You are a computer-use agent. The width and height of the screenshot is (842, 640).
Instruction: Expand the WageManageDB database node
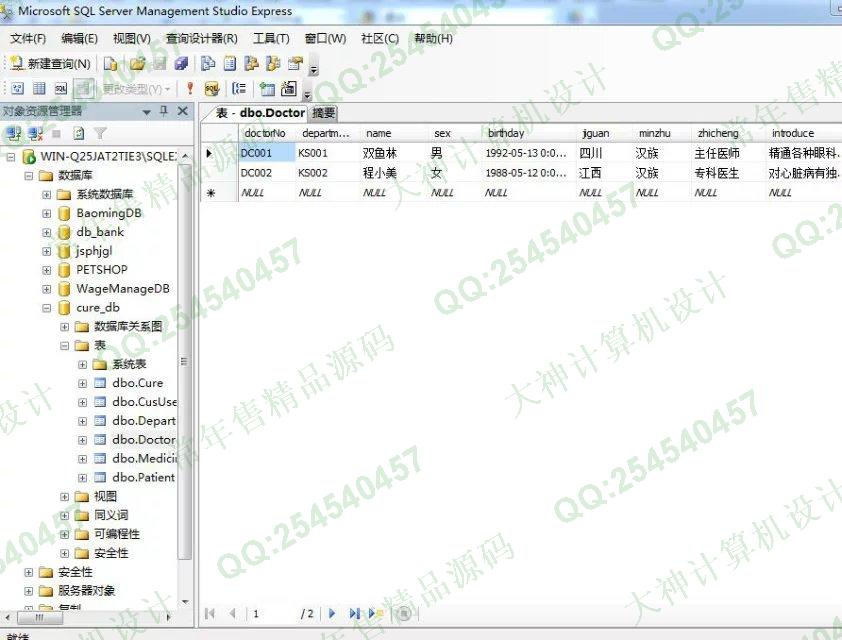[x=47, y=289]
